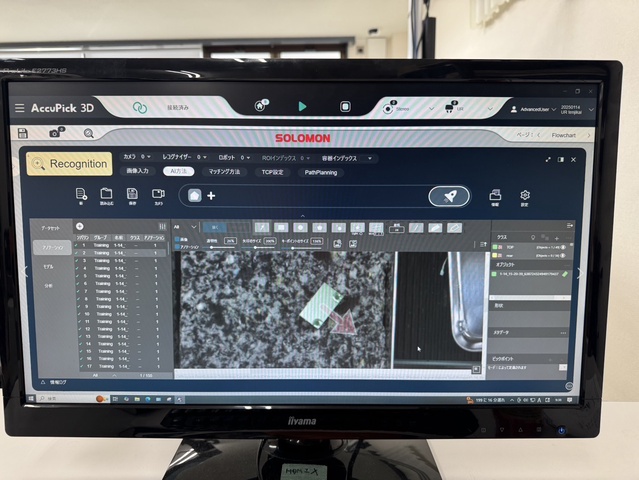Switch to the マッチング方法 tab
Viewport: 639px width, 480px height.
pyautogui.click(x=224, y=172)
